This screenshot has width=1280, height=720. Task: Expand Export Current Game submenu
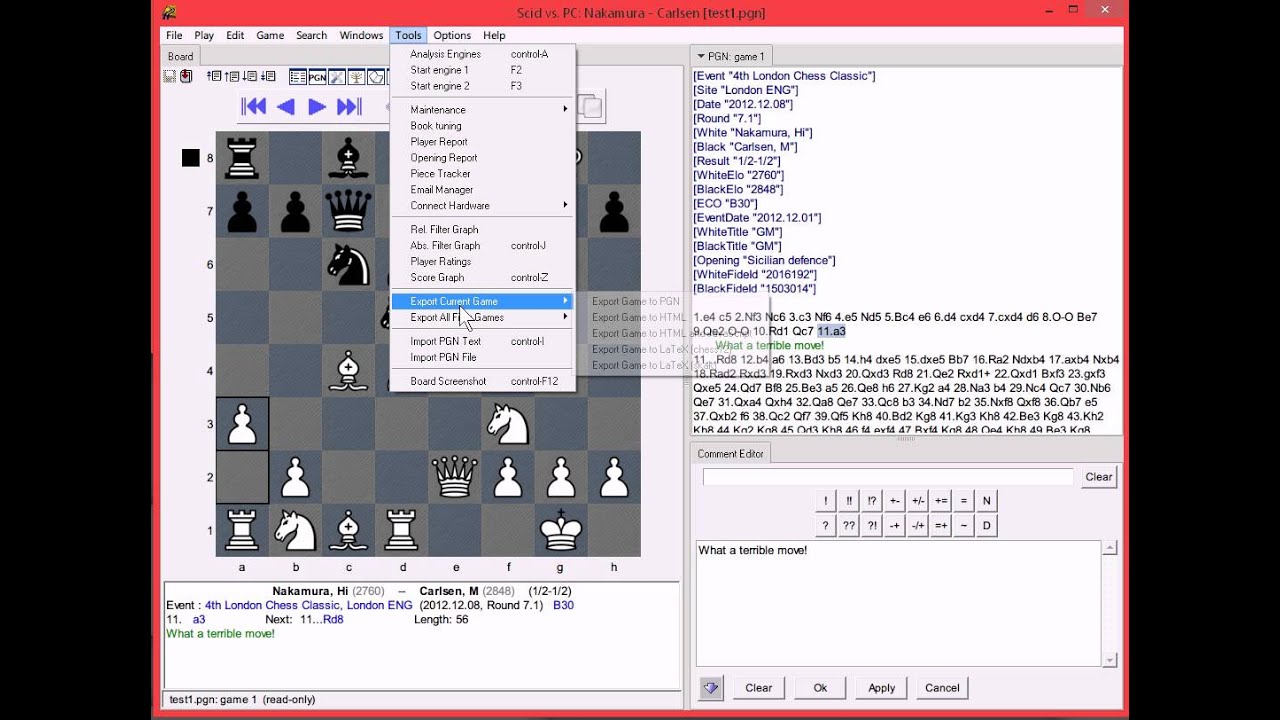482,301
